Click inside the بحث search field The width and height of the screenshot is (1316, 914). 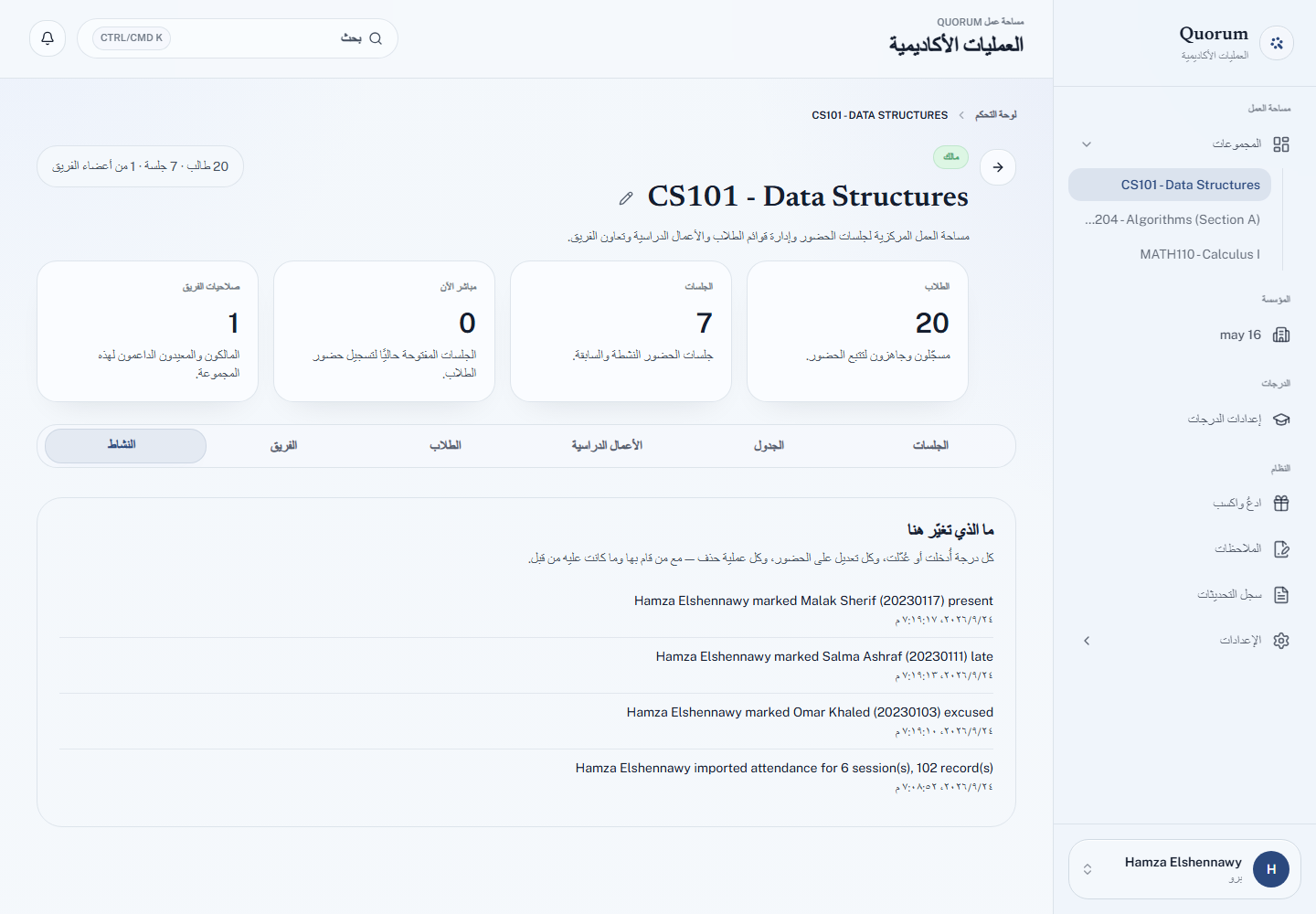[x=238, y=38]
